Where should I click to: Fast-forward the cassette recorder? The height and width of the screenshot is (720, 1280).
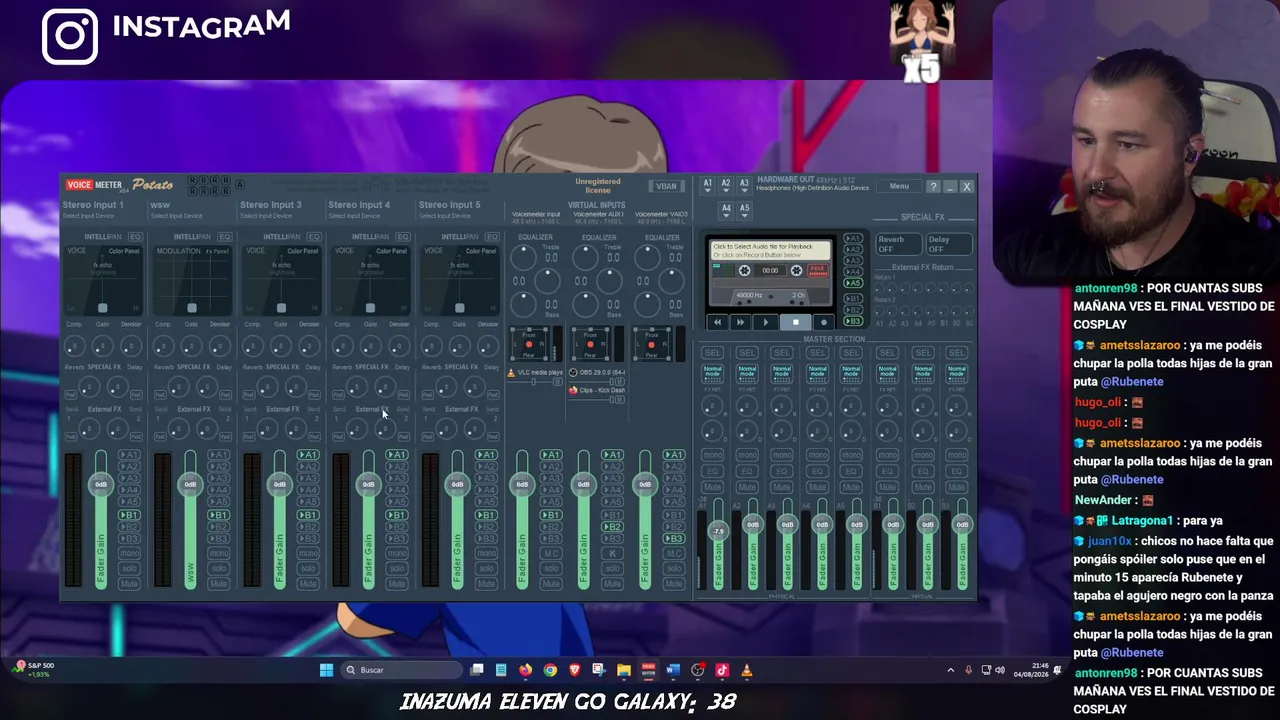coord(741,322)
